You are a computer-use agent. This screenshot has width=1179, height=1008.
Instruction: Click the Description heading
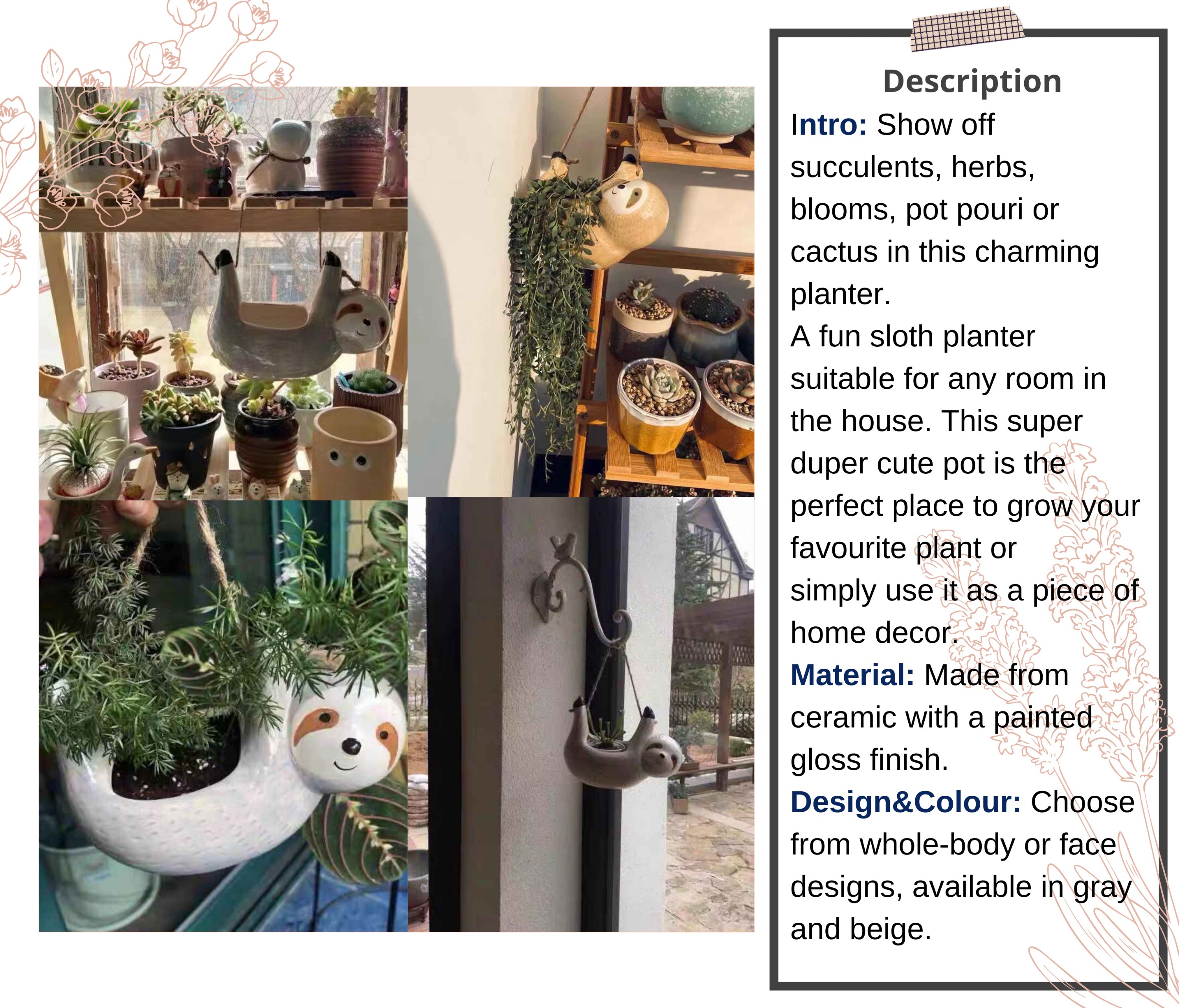pos(972,81)
